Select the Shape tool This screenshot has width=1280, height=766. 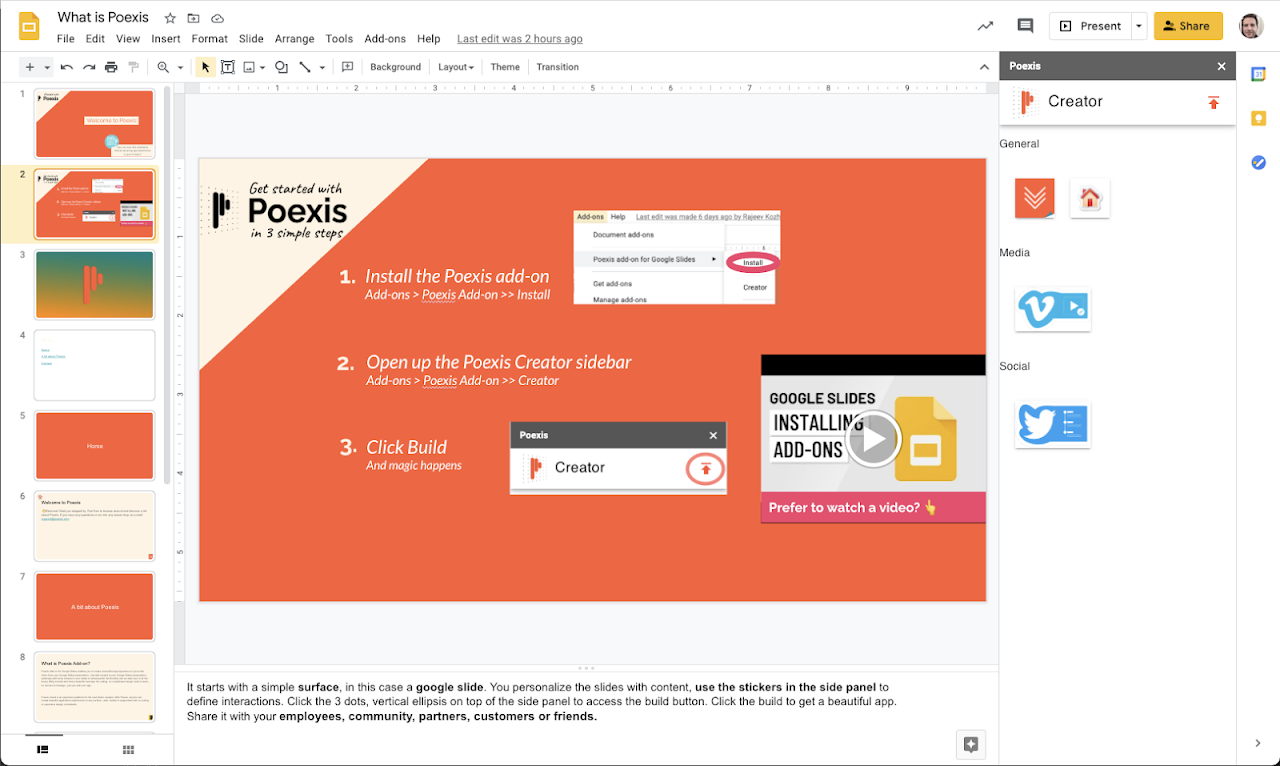282,67
